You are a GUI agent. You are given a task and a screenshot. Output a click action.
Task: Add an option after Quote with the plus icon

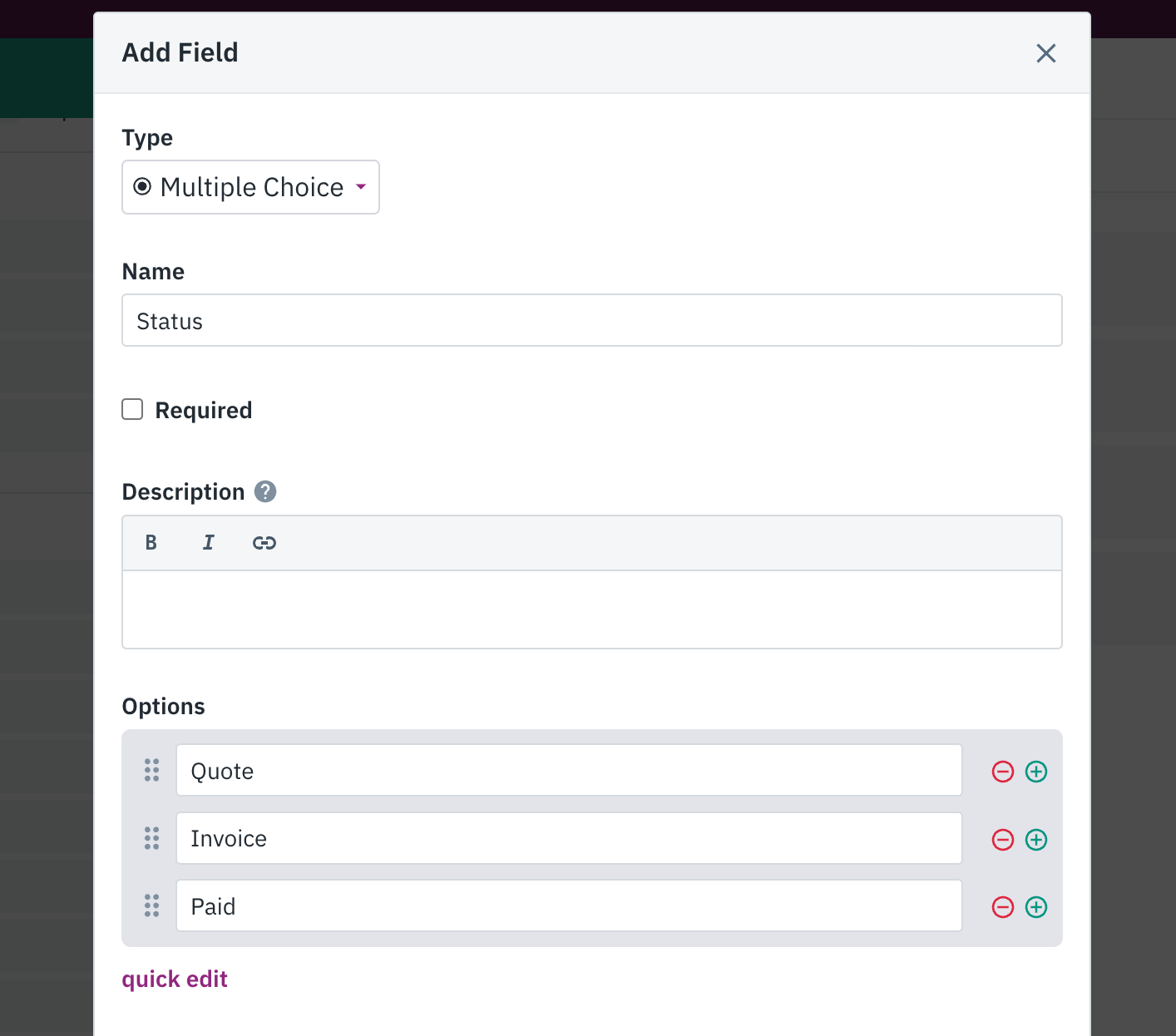click(x=1036, y=772)
